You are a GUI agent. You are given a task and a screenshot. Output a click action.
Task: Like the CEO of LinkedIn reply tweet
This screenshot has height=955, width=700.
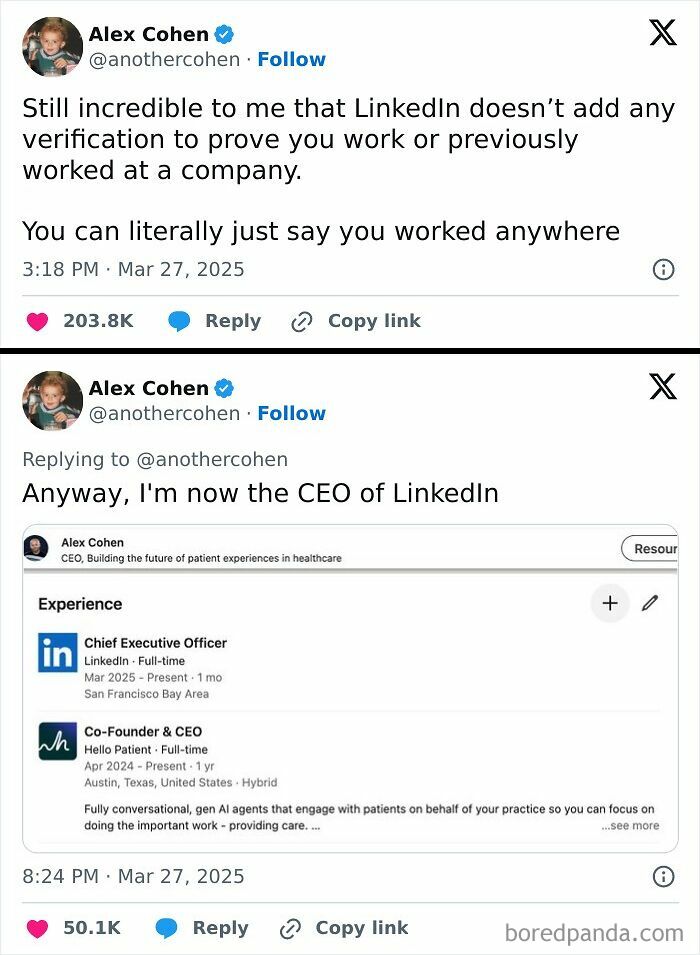(37, 928)
